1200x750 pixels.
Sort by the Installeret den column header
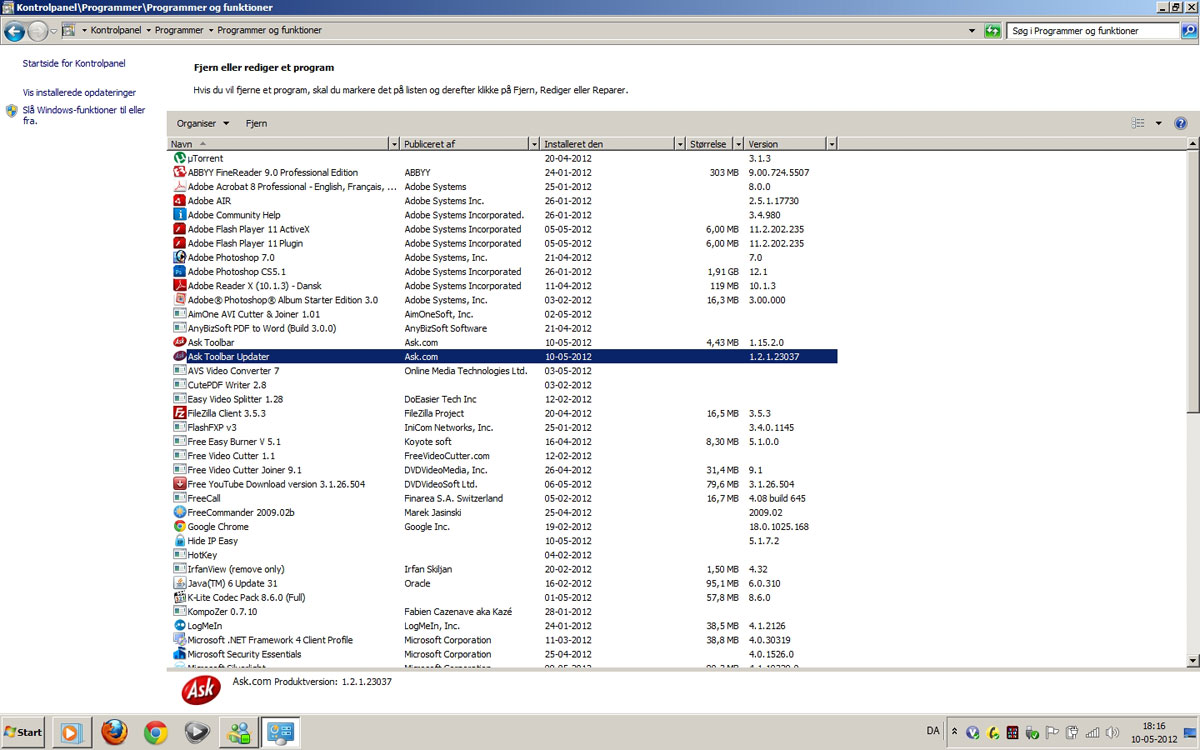click(x=608, y=144)
